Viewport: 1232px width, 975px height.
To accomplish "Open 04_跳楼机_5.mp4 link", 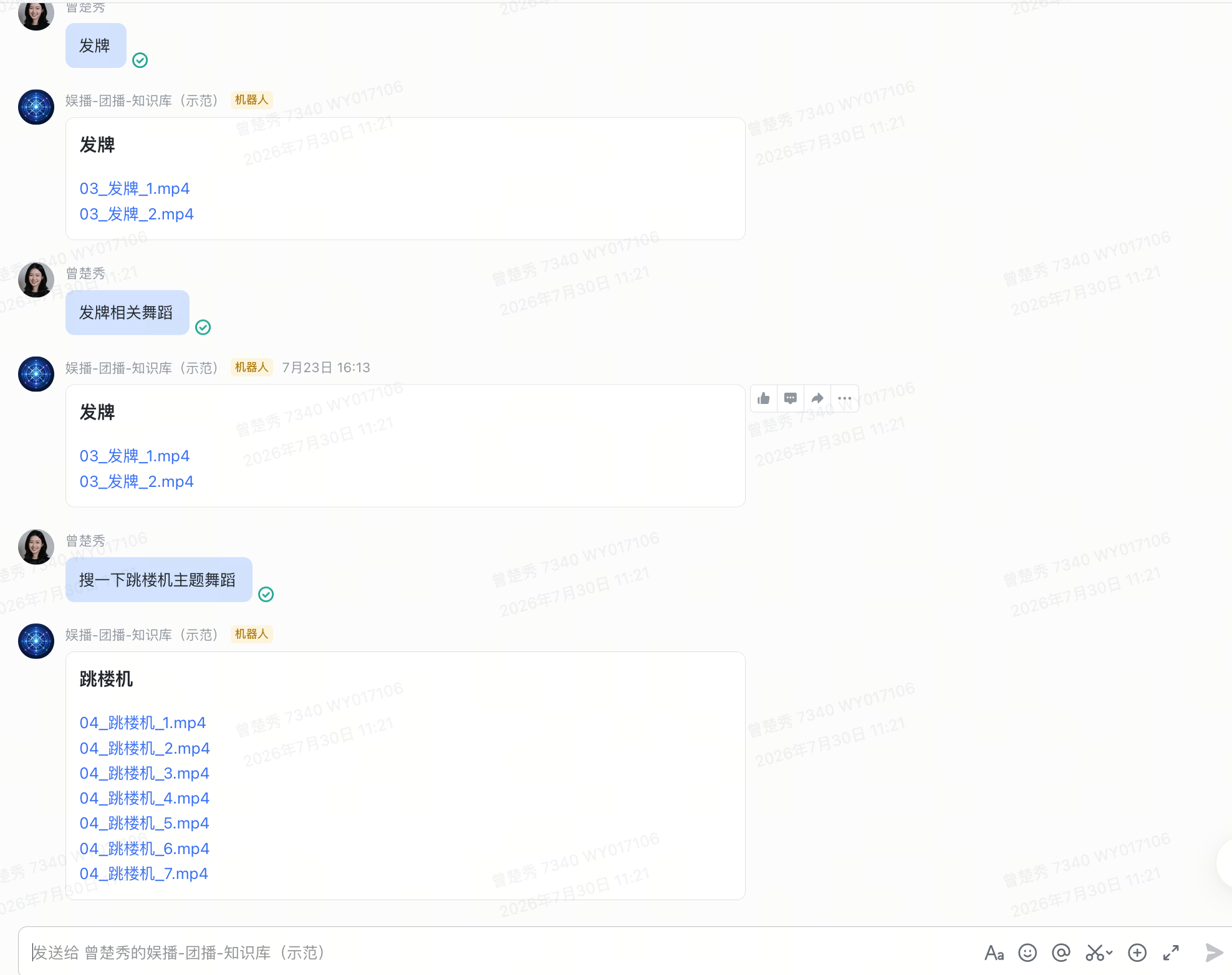I will point(145,823).
